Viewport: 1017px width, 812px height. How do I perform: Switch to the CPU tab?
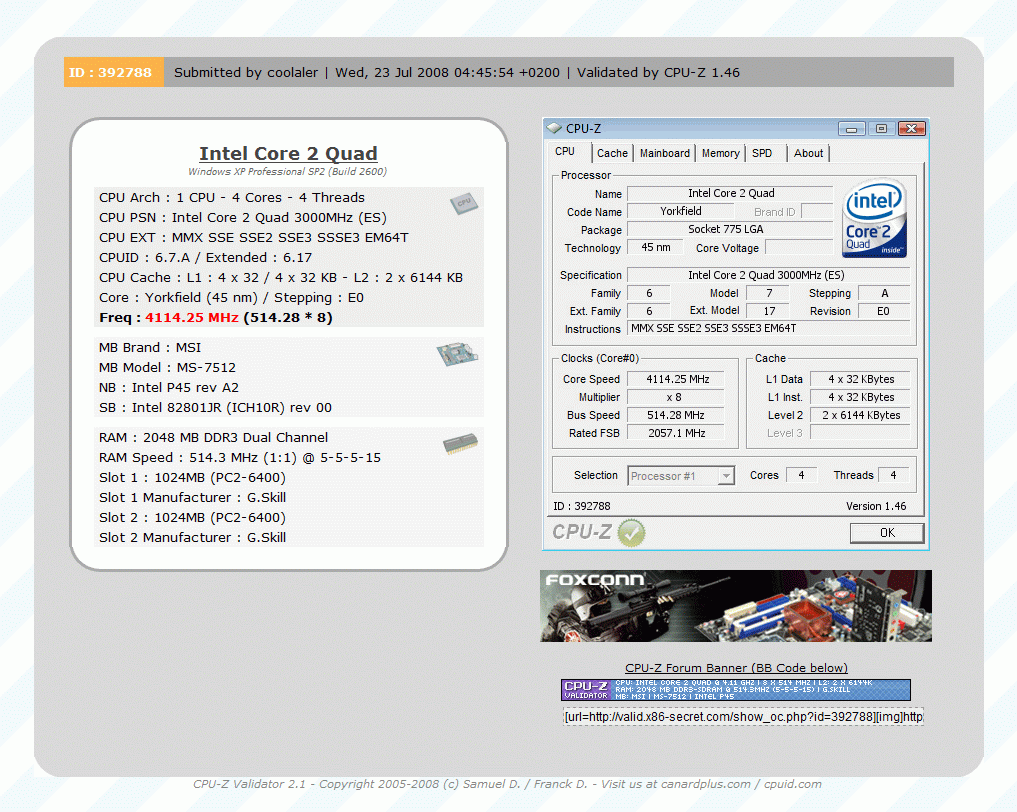pos(564,151)
